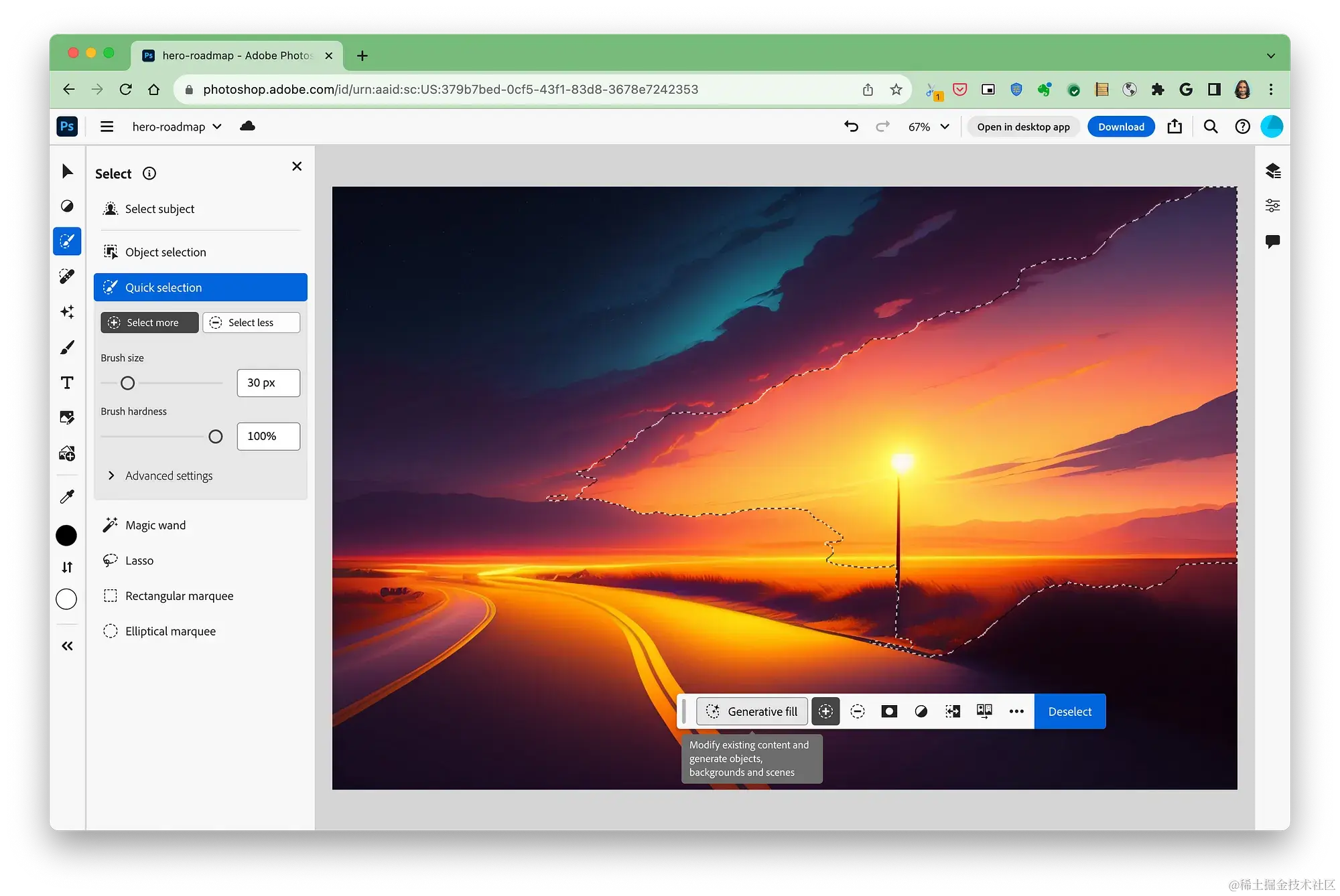Select the Brush tool in left toolbar
The height and width of the screenshot is (896, 1340).
(67, 347)
